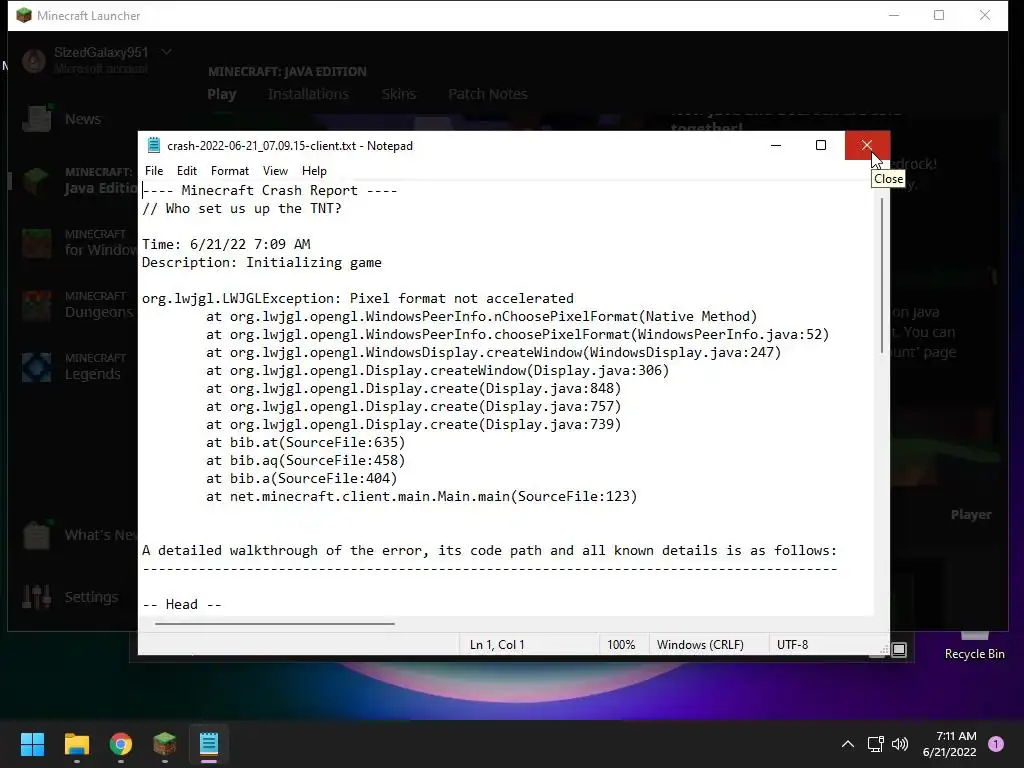Close the Notepad crash report window
Image resolution: width=1024 pixels, height=768 pixels.
pos(867,145)
